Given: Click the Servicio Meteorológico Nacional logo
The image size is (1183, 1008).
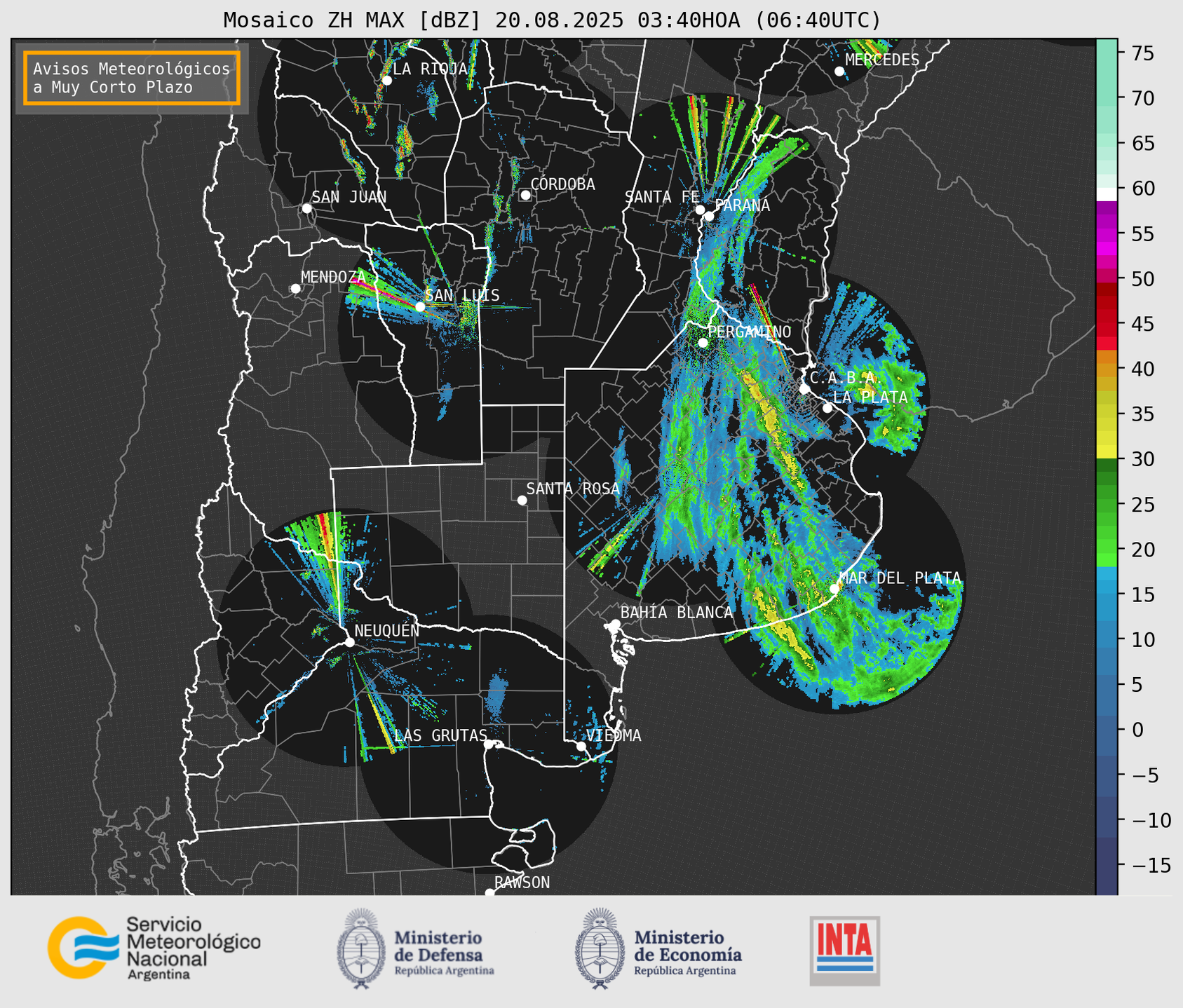Looking at the screenshot, I should click(154, 948).
